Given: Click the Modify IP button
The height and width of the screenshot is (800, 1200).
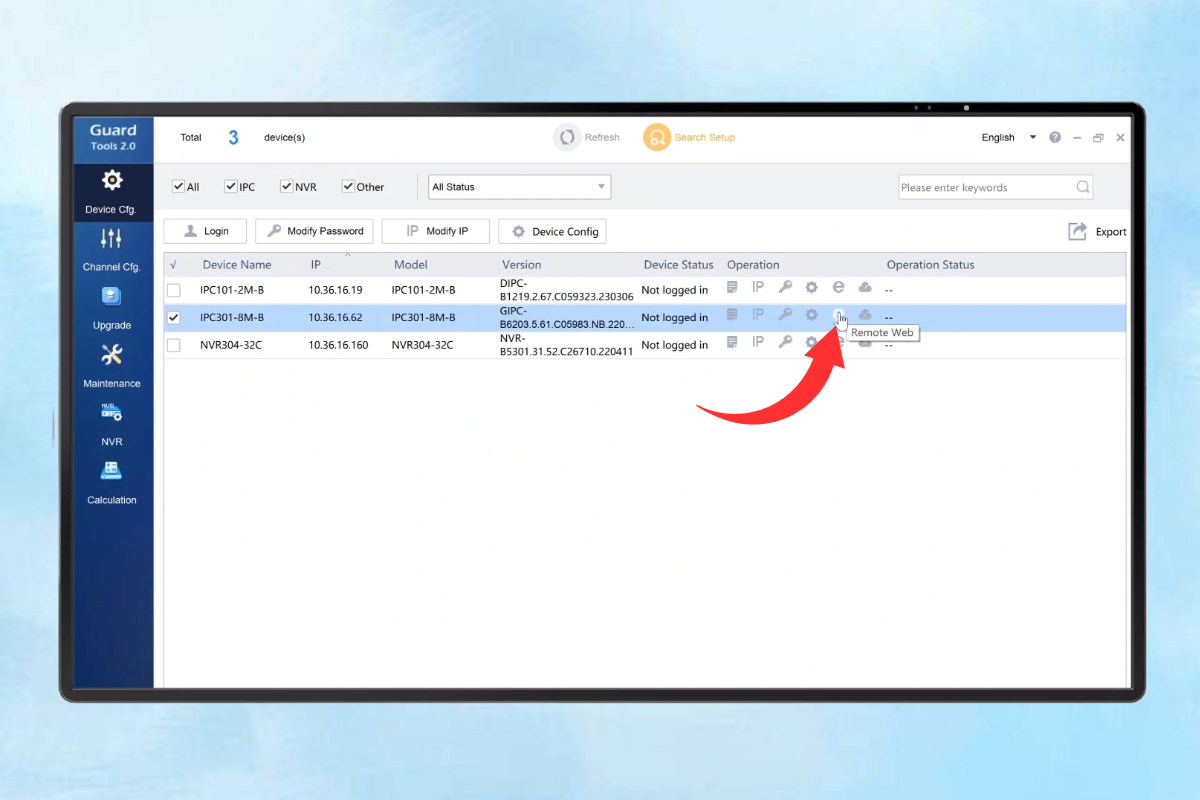Looking at the screenshot, I should pos(436,231).
